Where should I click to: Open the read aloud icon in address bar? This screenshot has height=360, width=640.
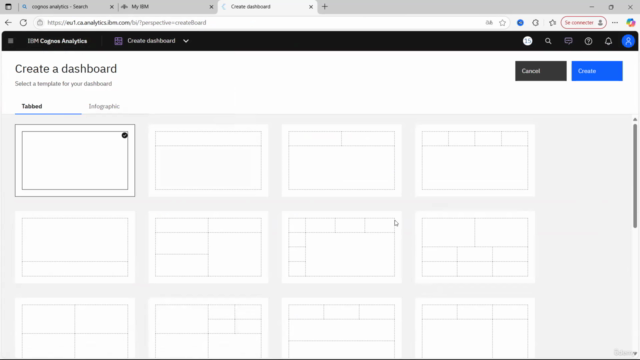click(489, 22)
